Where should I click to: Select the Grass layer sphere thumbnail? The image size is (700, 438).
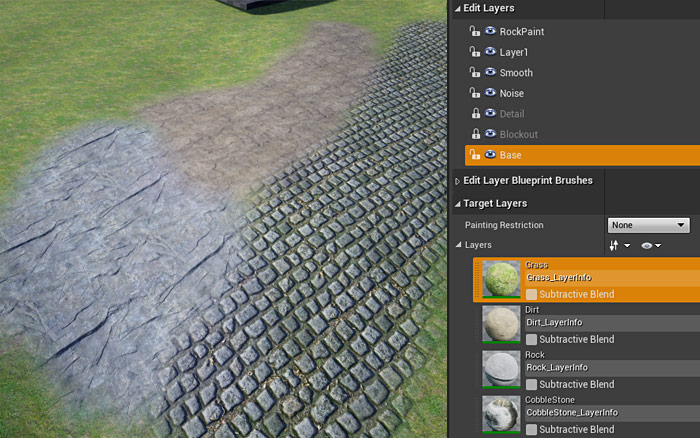point(501,279)
